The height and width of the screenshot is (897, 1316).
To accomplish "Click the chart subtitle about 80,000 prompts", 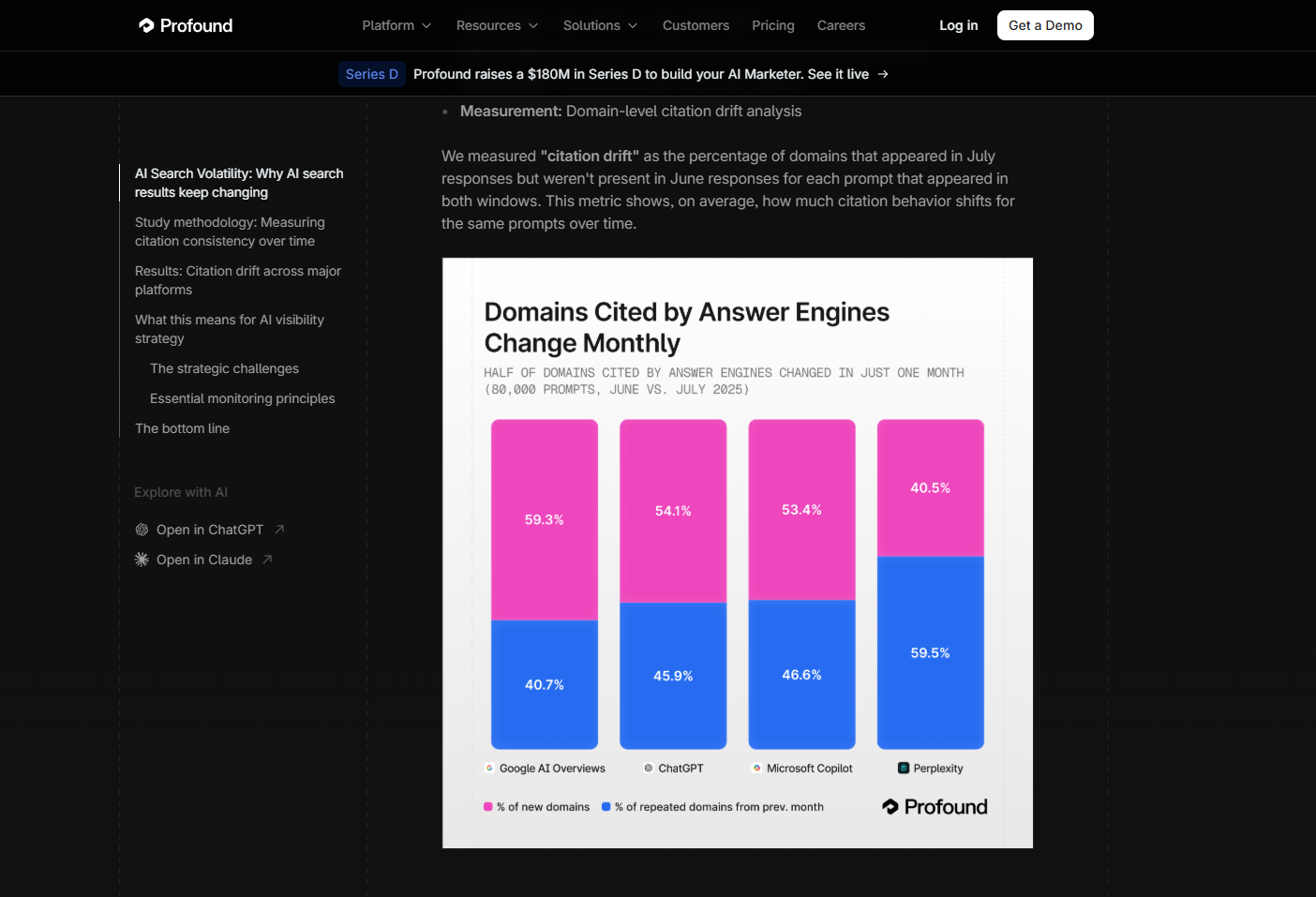I will tap(725, 381).
